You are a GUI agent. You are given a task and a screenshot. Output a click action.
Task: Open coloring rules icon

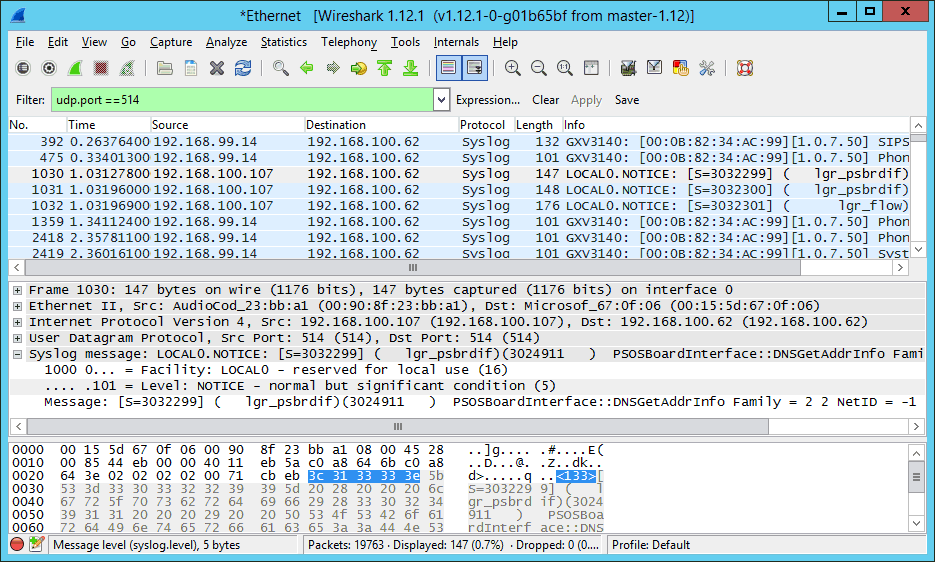[680, 68]
